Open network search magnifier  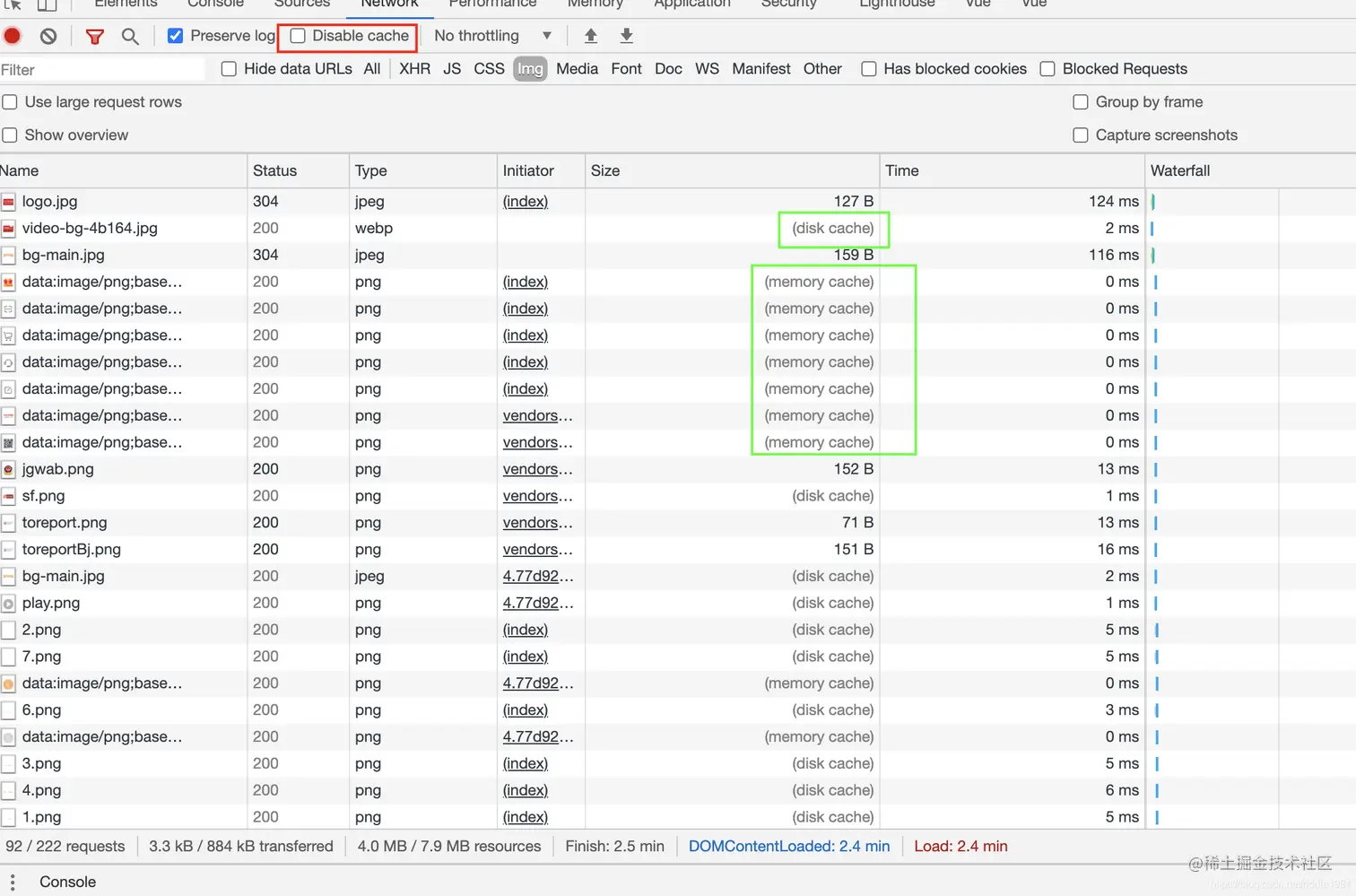130,36
